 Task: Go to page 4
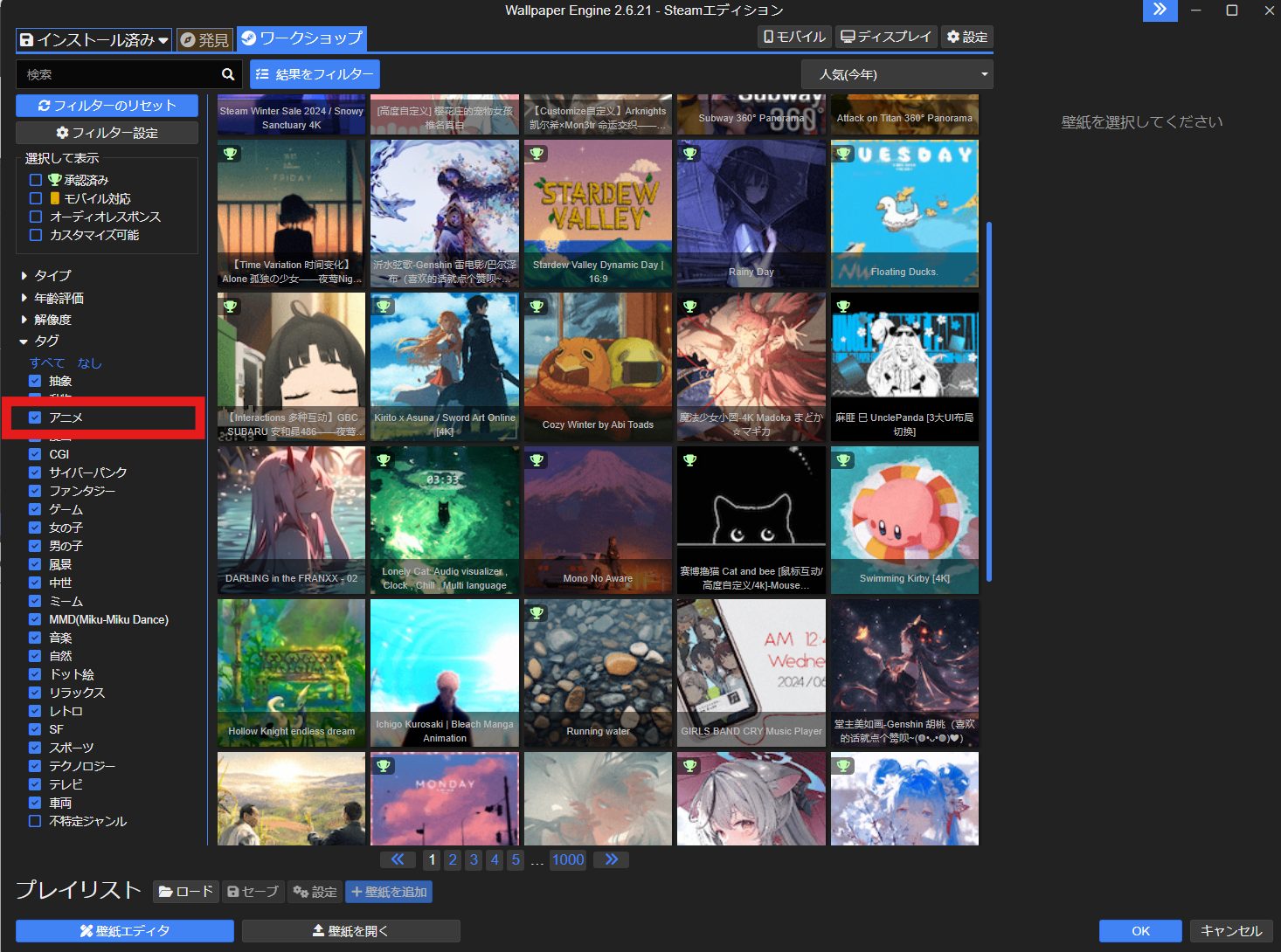[x=495, y=859]
